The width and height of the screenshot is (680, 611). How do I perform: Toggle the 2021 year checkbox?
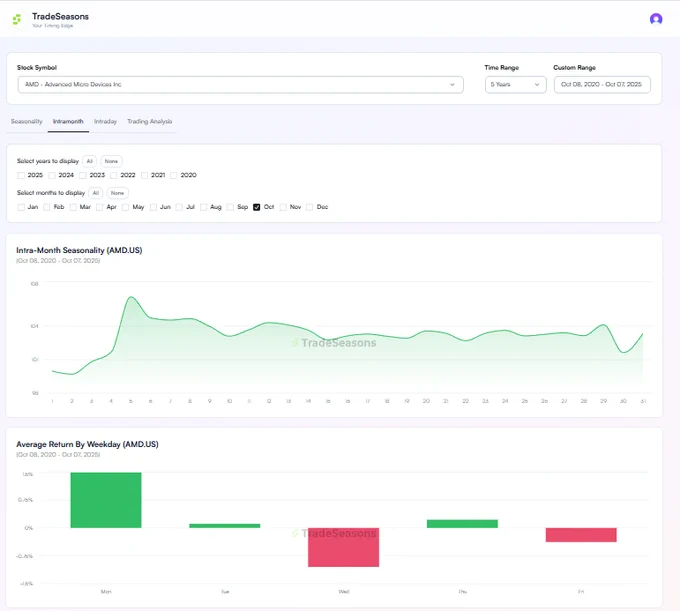pyautogui.click(x=144, y=175)
